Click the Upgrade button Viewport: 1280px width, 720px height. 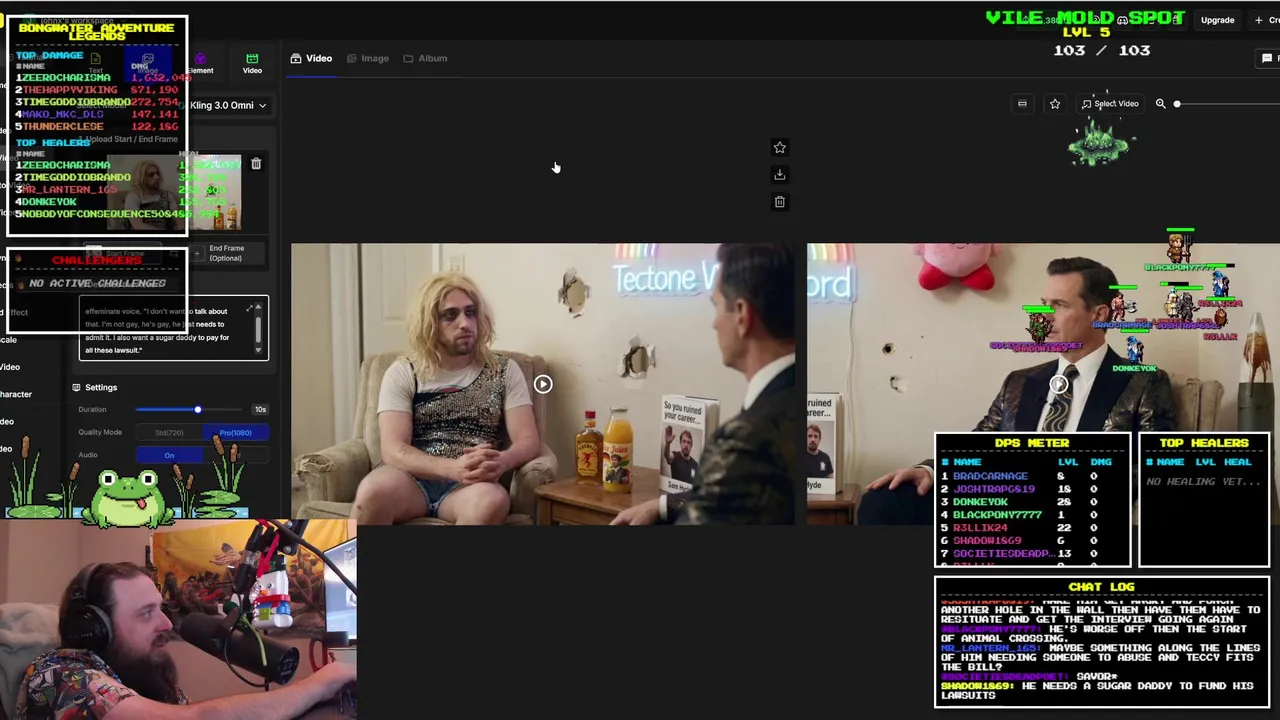click(x=1217, y=20)
